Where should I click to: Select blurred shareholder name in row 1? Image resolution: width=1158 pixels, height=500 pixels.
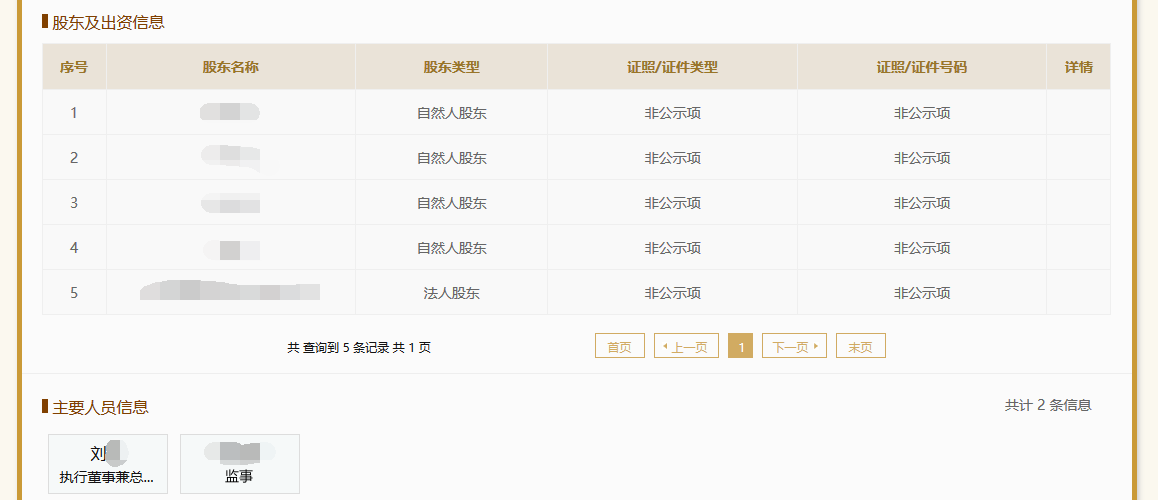pos(230,113)
